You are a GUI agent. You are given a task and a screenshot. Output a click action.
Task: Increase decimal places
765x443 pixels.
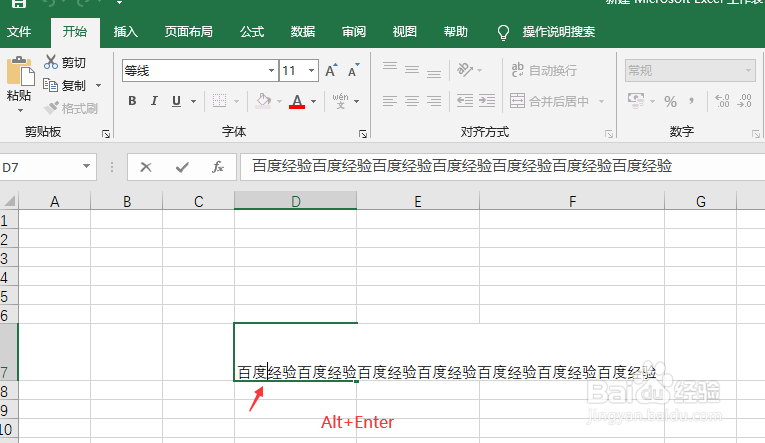722,101
